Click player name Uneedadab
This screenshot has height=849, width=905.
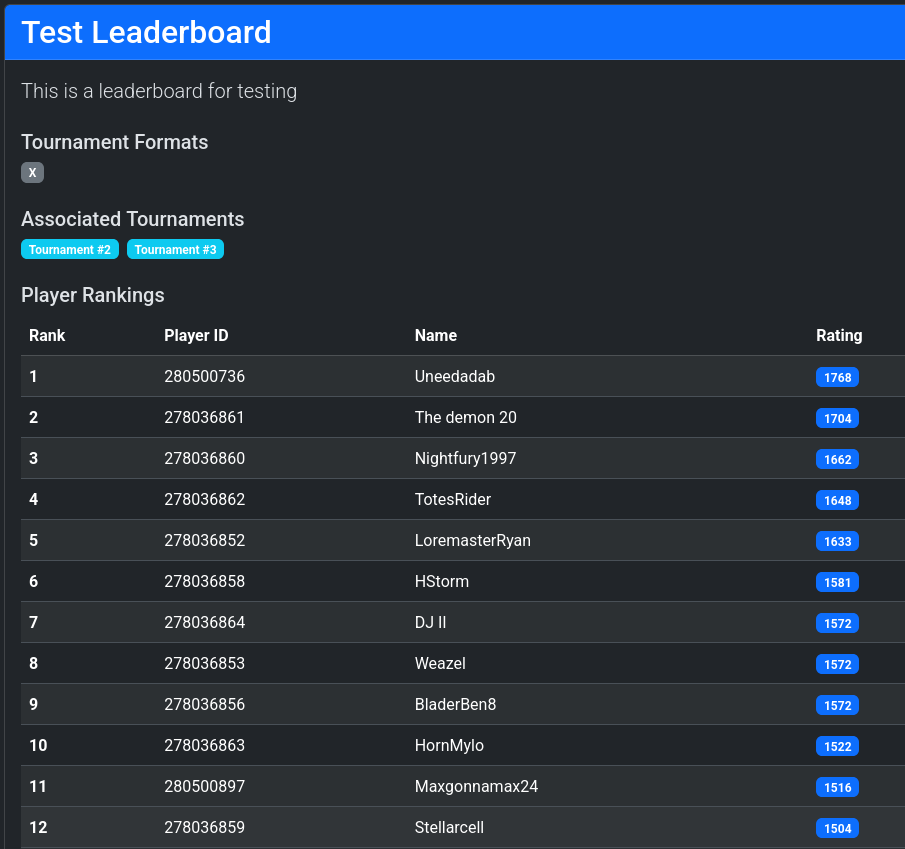(x=455, y=376)
